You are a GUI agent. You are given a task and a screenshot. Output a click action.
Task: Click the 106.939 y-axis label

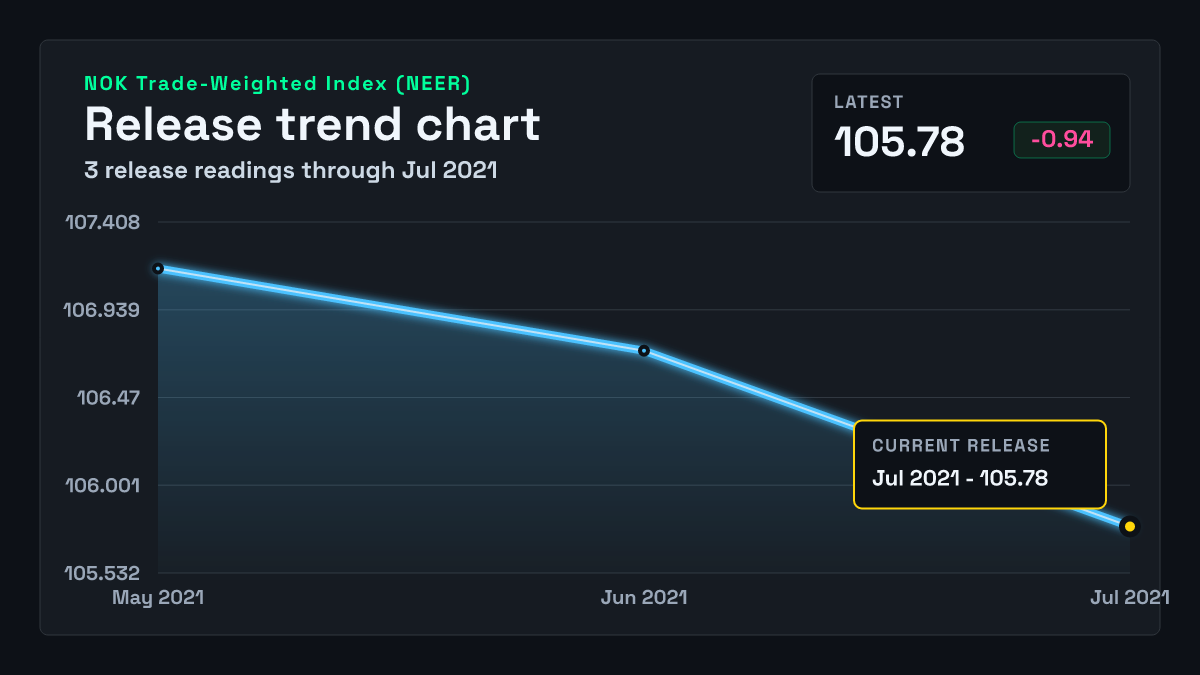[102, 310]
